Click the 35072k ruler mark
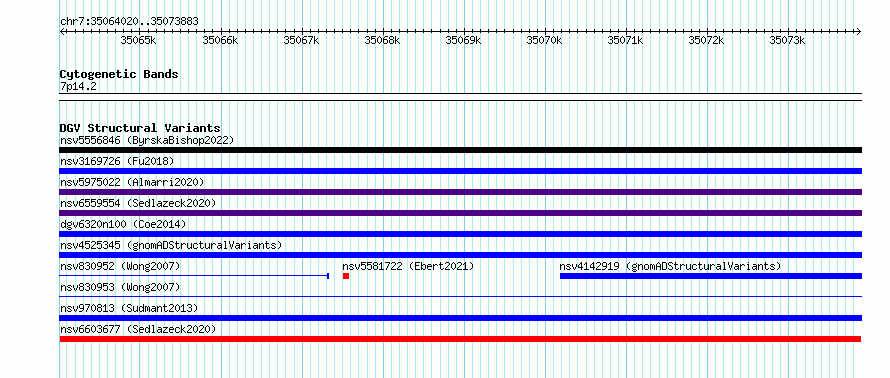 706,41
